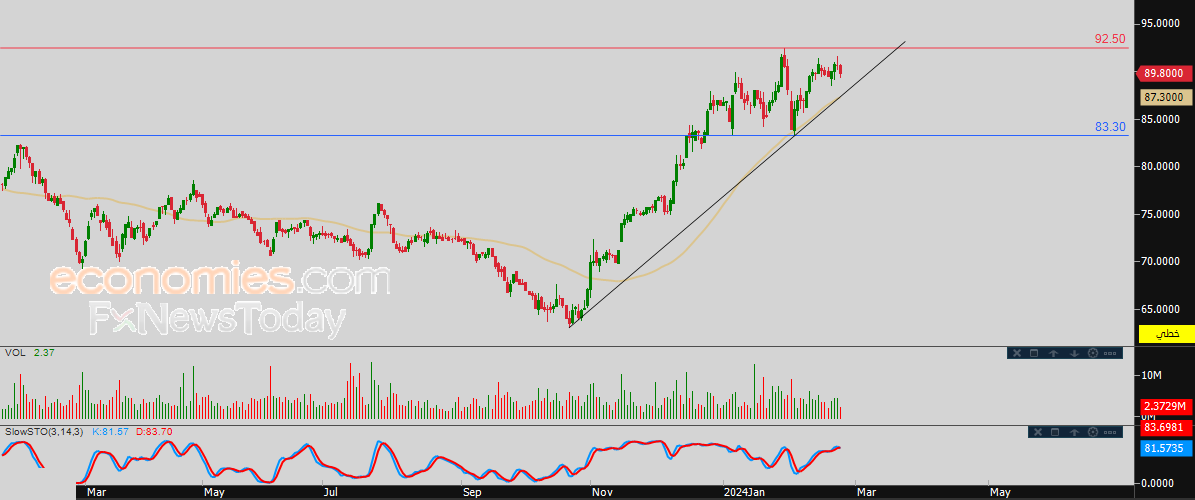Open SlowSTO panel more options
The image size is (1195, 500).
click(1112, 432)
